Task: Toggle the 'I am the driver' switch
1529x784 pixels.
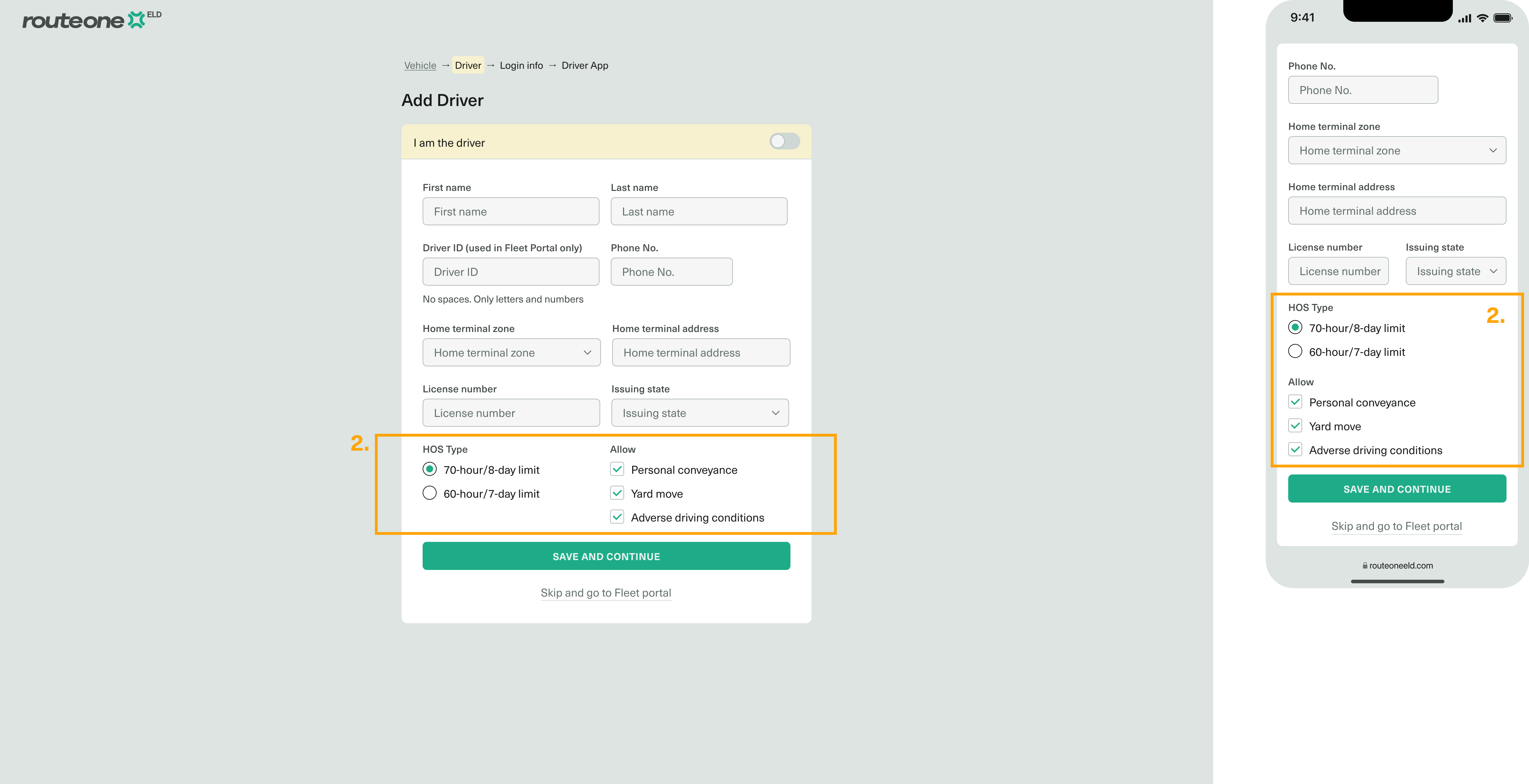Action: pyautogui.click(x=784, y=141)
